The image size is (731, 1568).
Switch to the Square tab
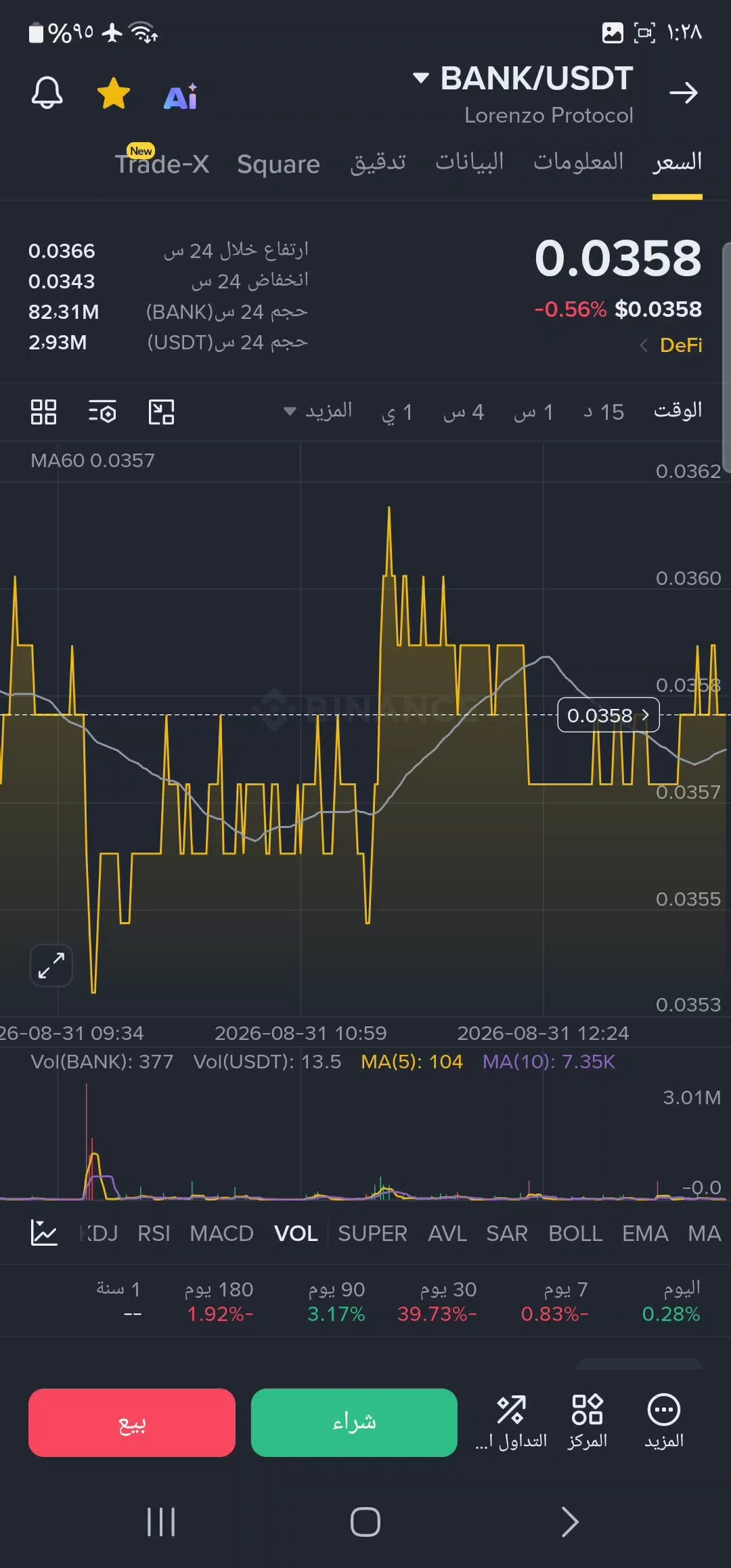pos(278,164)
